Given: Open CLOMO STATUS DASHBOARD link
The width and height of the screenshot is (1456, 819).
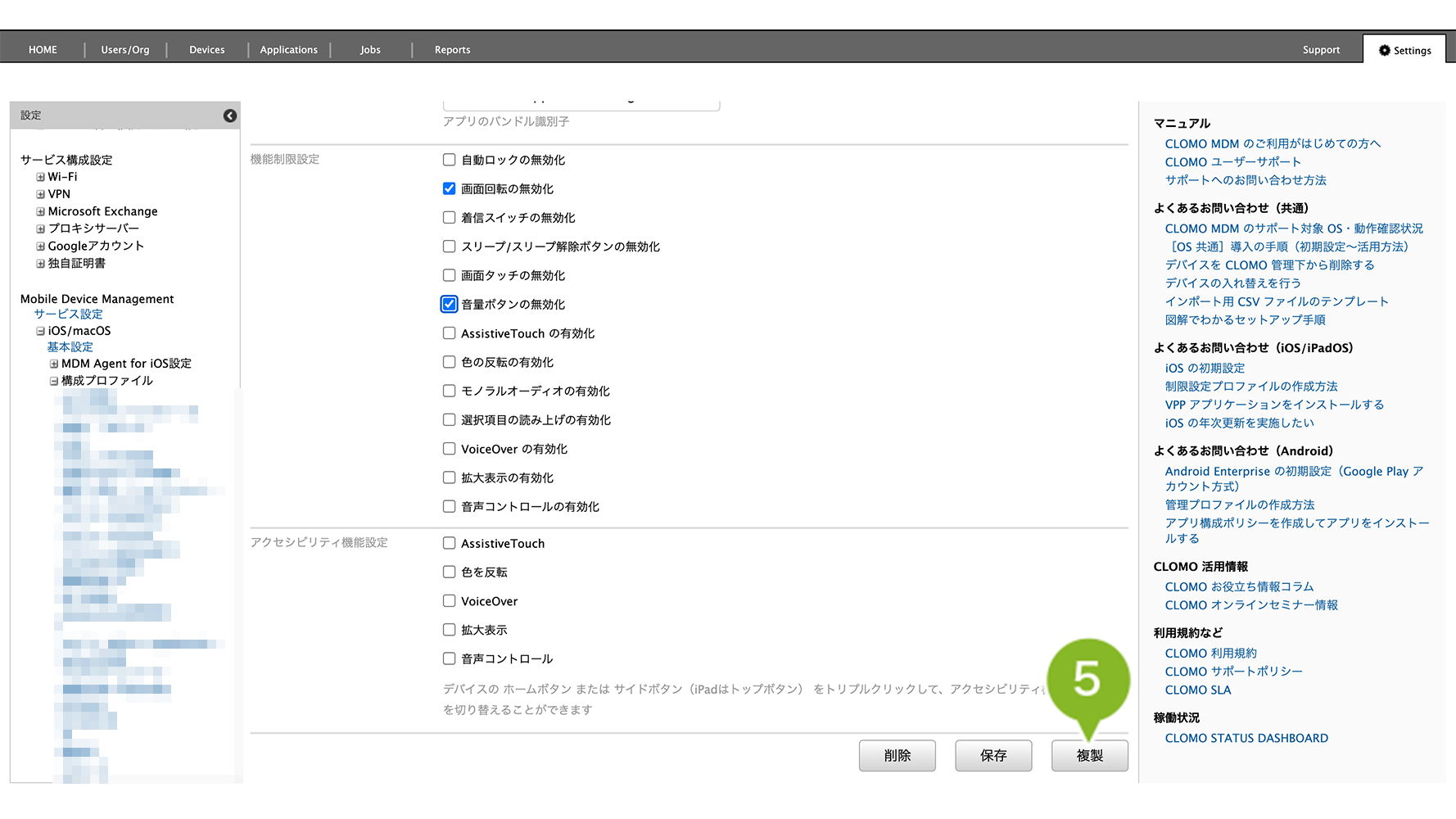Looking at the screenshot, I should [1246, 738].
